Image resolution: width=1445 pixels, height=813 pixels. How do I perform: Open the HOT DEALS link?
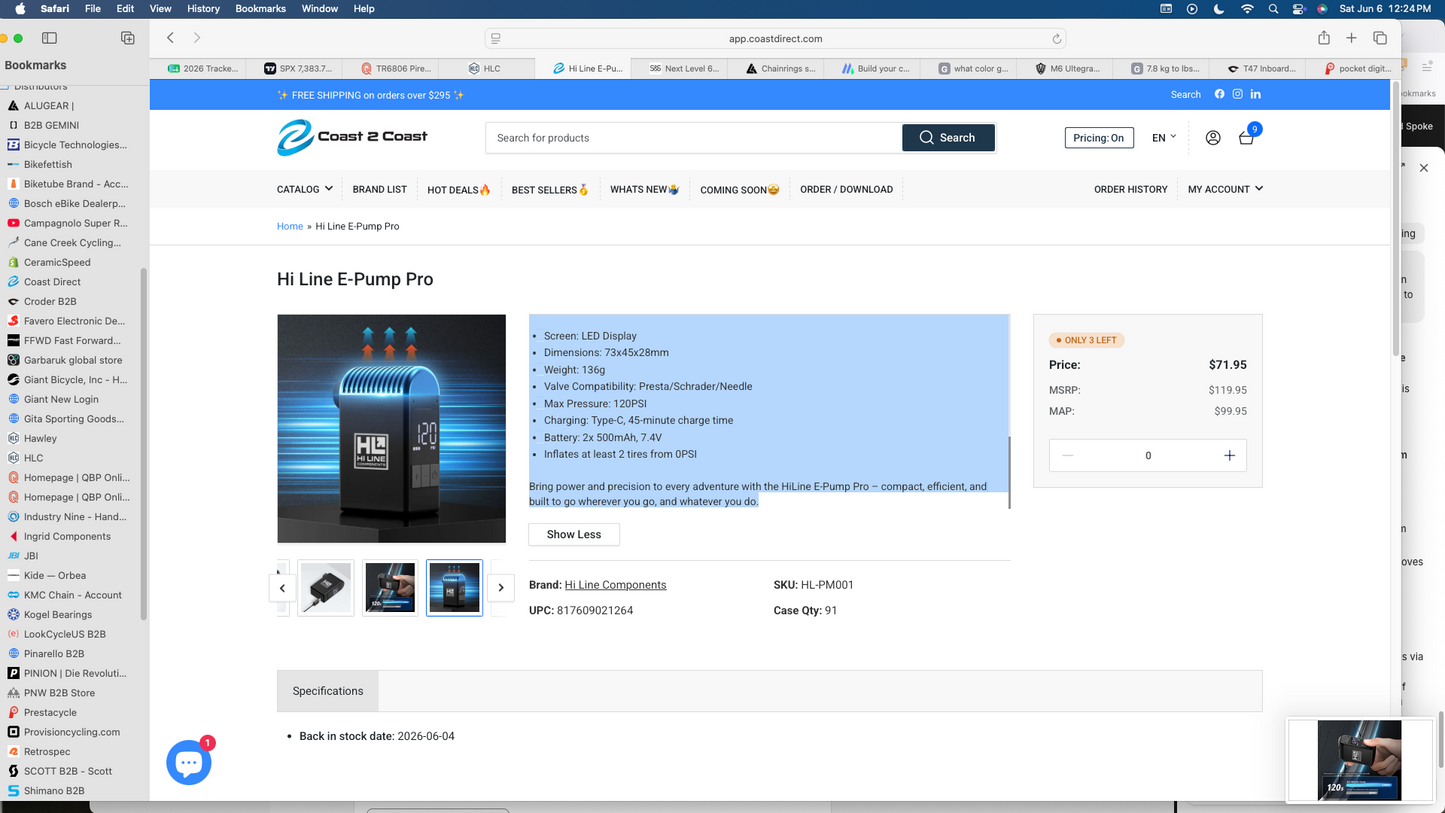[459, 189]
